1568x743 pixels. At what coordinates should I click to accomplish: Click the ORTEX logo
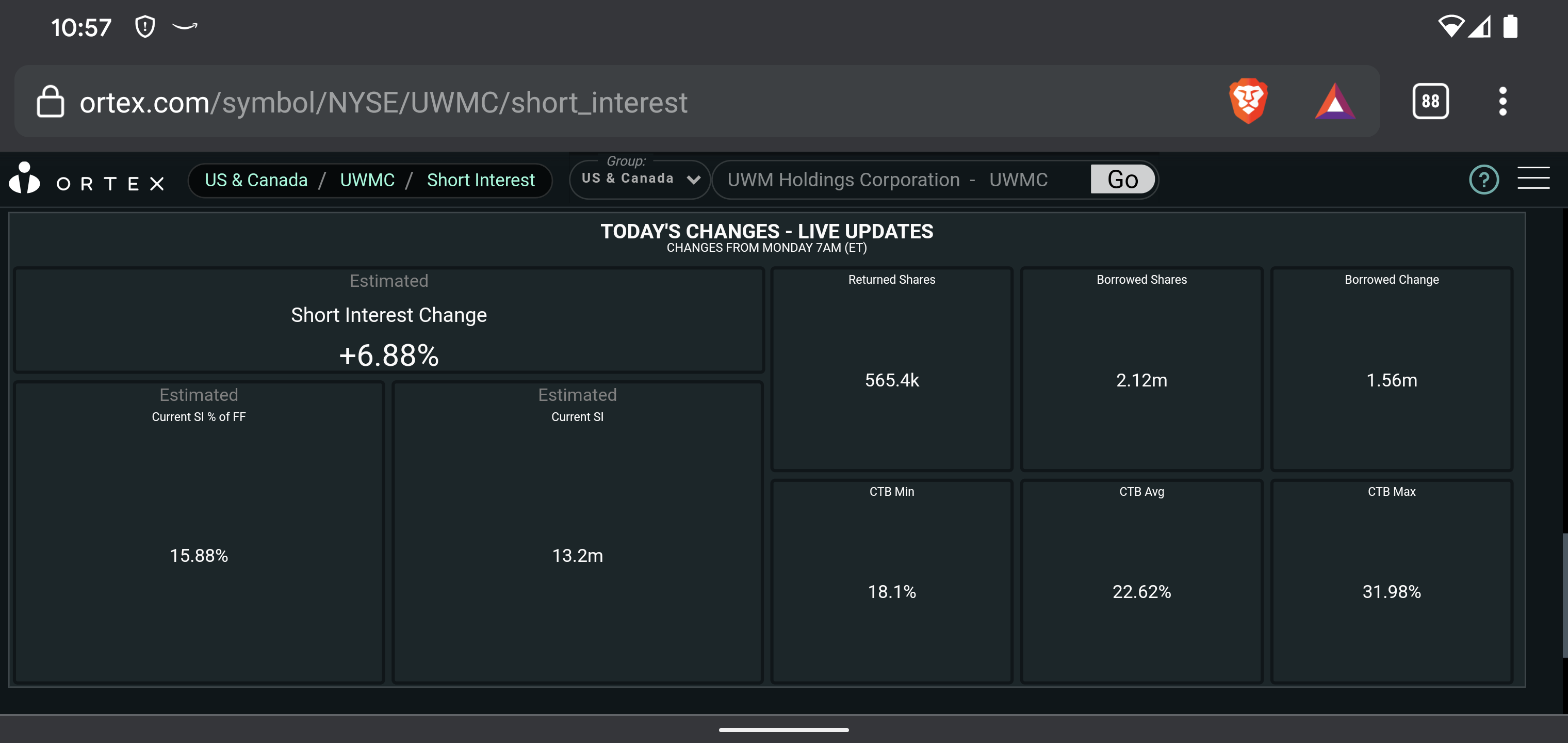(87, 179)
